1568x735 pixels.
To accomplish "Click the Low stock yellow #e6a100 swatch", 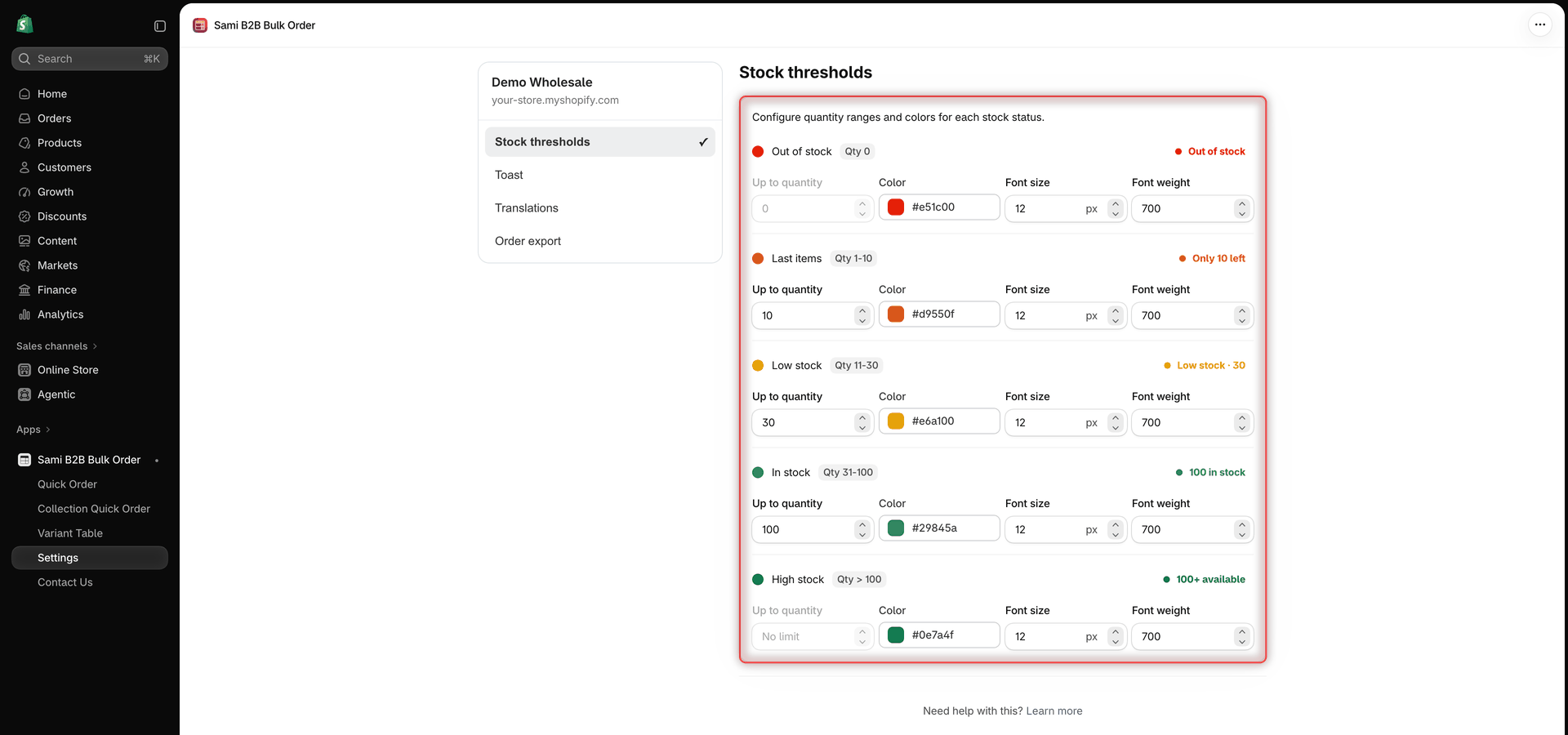I will click(x=896, y=421).
